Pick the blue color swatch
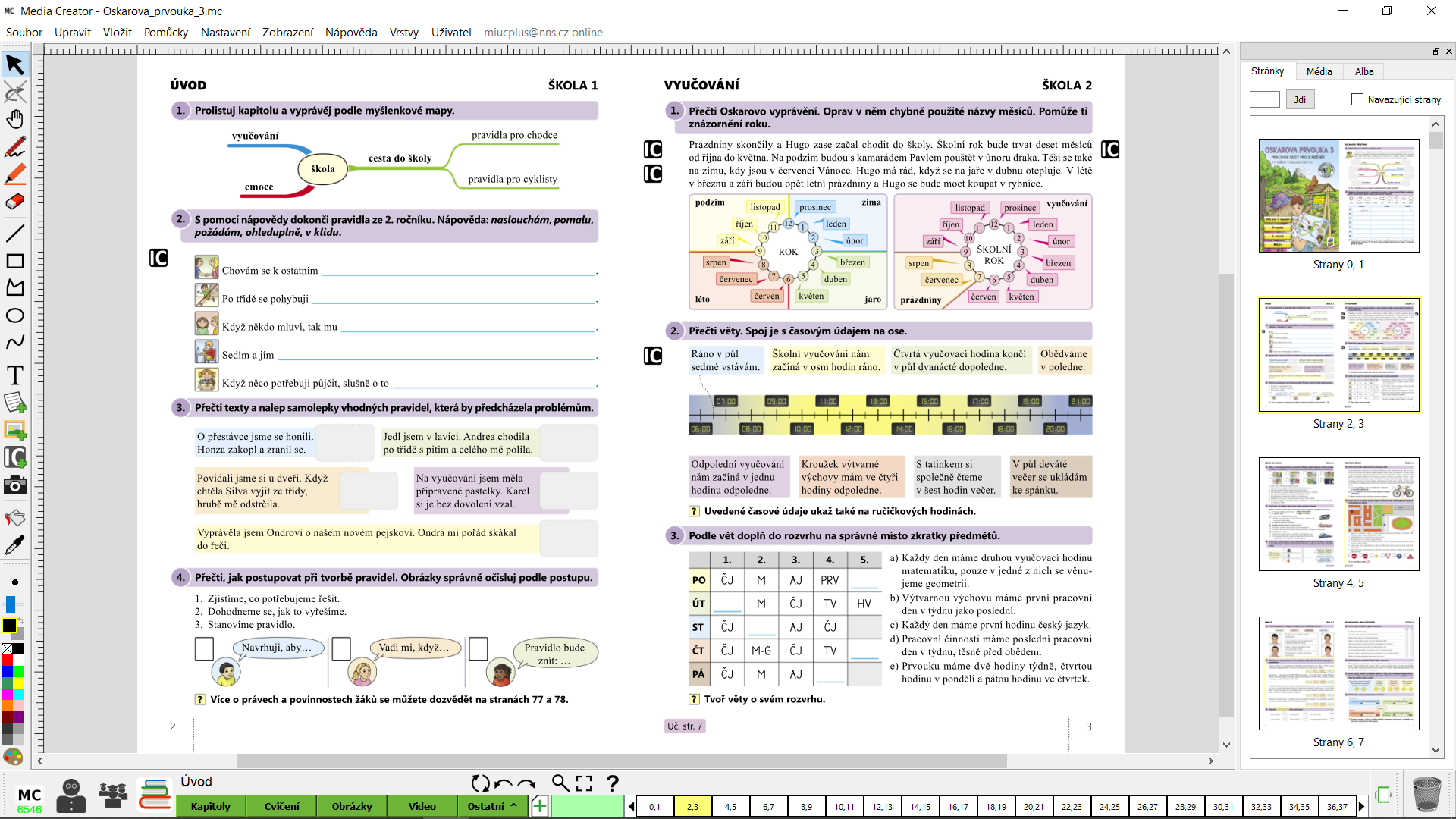 click(7, 672)
